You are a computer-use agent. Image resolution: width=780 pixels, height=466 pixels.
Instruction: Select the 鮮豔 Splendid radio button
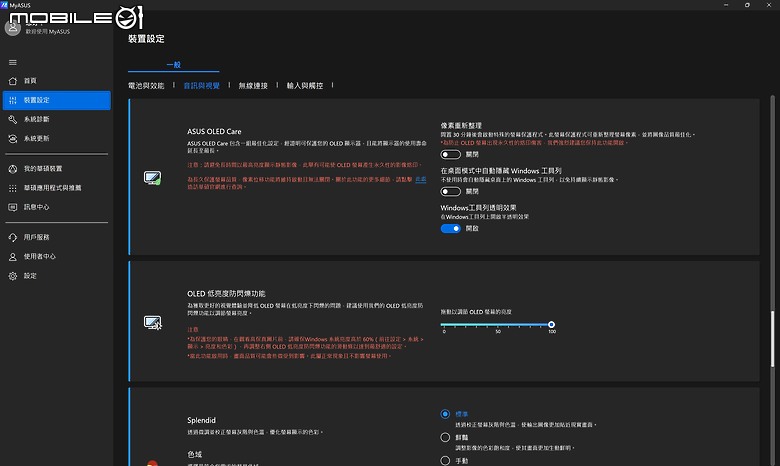445,437
